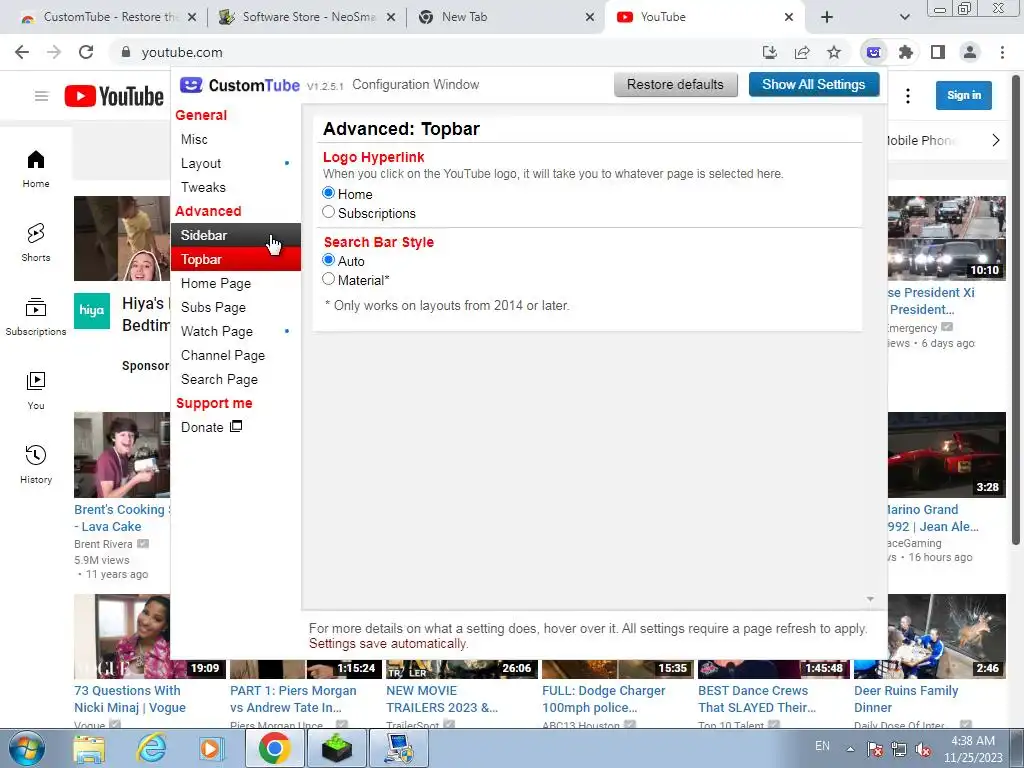1024x768 pixels.
Task: Open the 3:28 red race car thumbnail
Action: (x=946, y=455)
